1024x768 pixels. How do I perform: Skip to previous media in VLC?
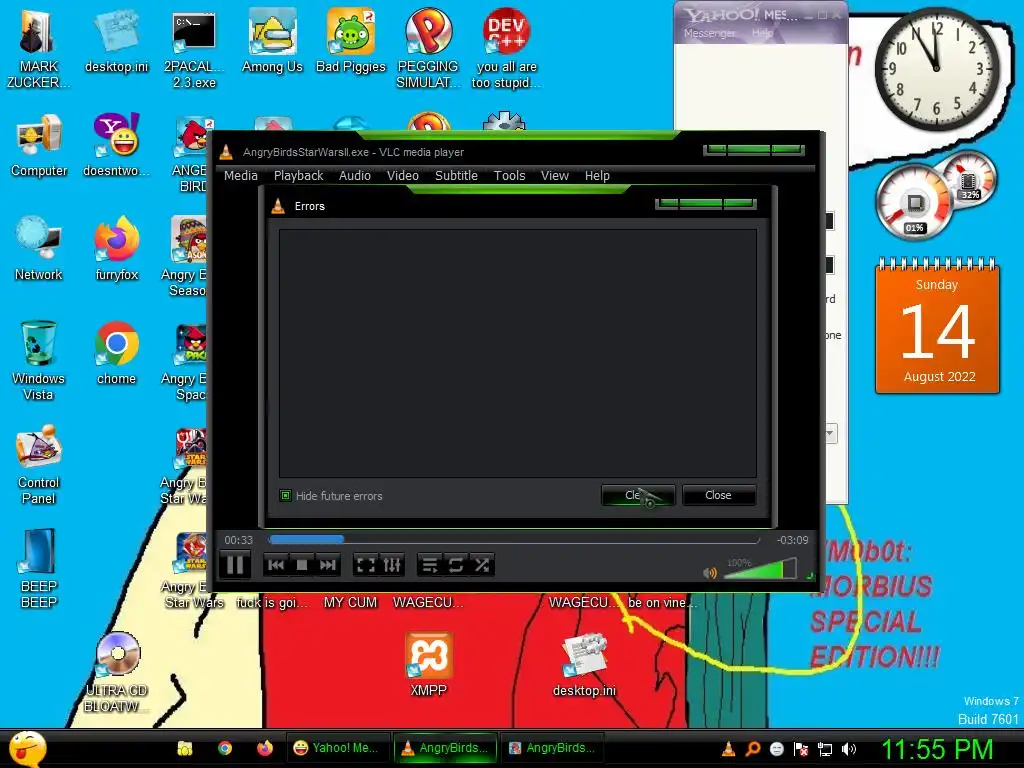click(276, 566)
